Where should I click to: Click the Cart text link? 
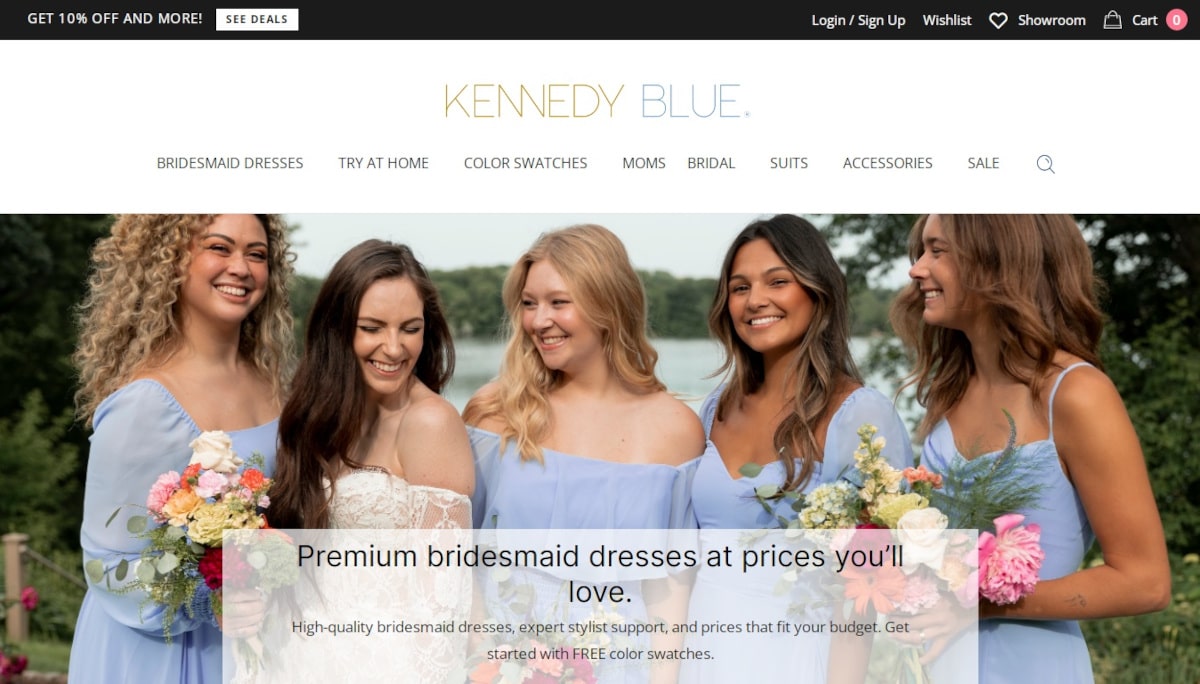click(x=1145, y=20)
